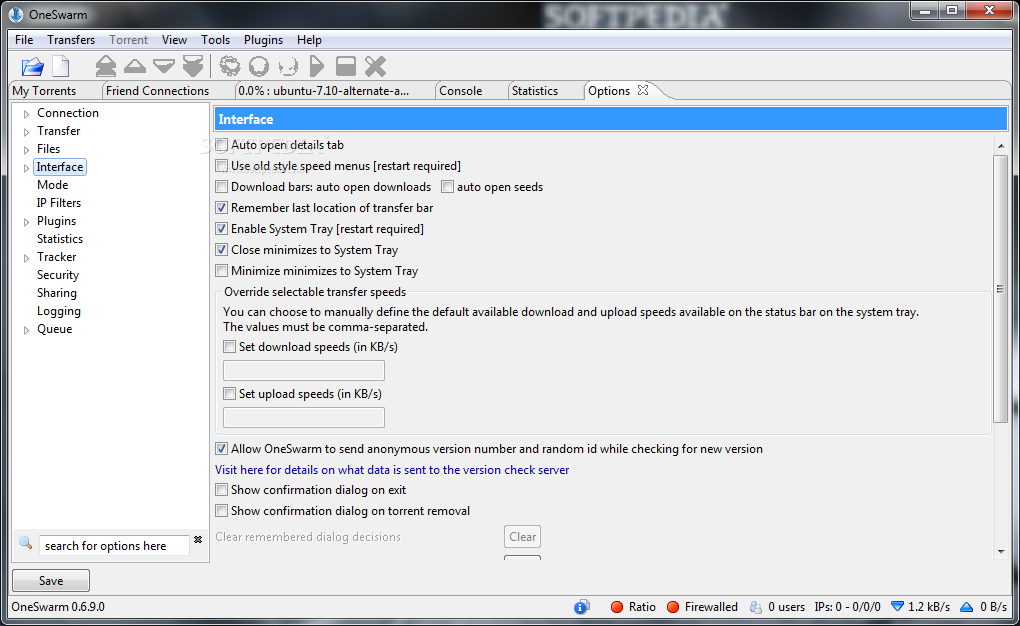Viewport: 1020px width, 626px height.
Task: Click the search for options input field
Action: tap(114, 545)
